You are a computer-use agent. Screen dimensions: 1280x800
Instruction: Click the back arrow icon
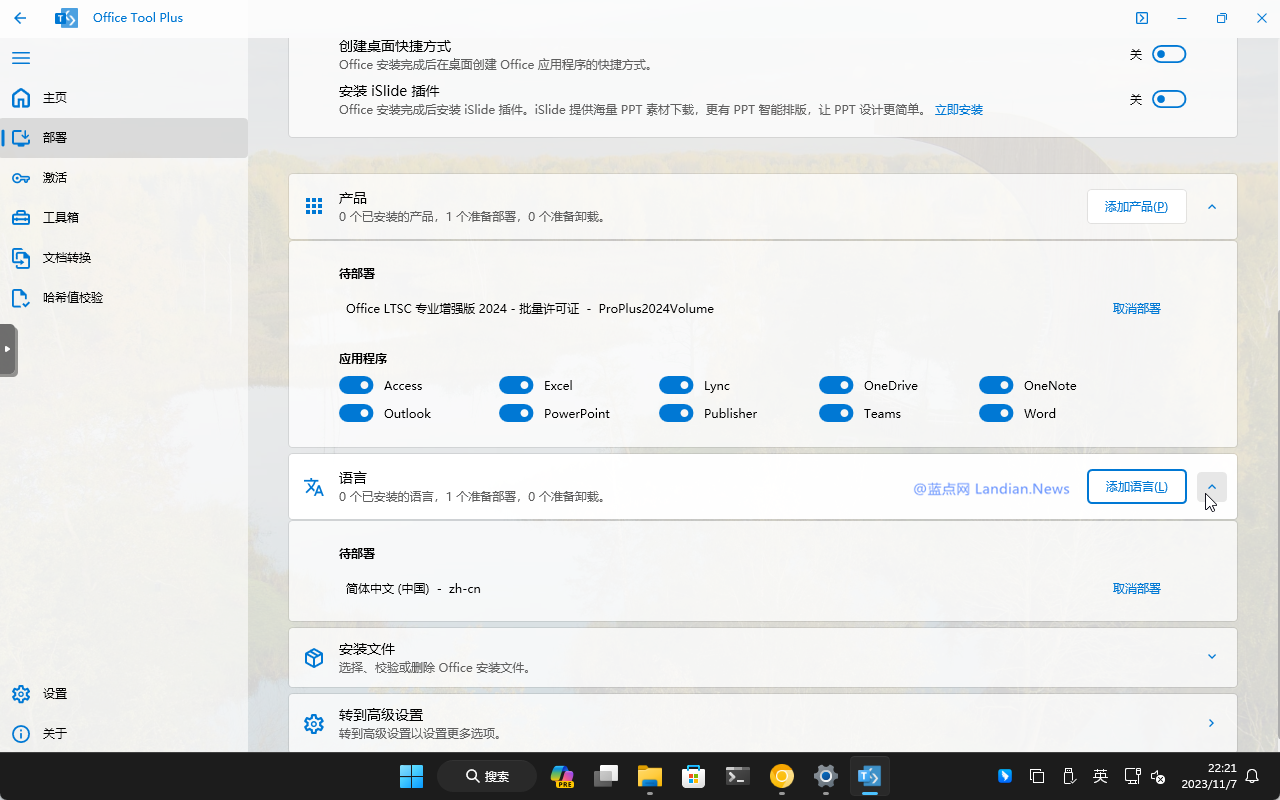20,18
